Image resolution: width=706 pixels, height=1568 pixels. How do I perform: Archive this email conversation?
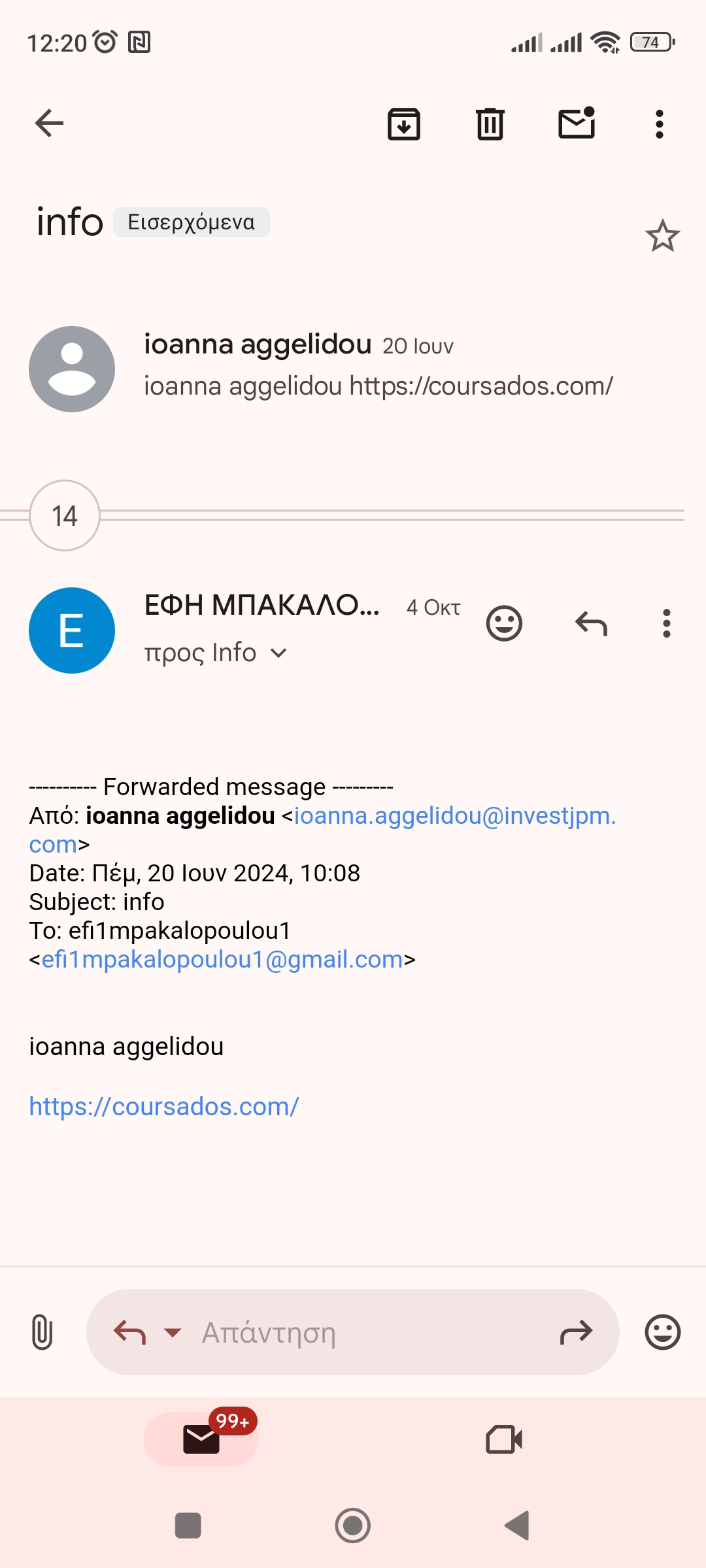tap(404, 123)
